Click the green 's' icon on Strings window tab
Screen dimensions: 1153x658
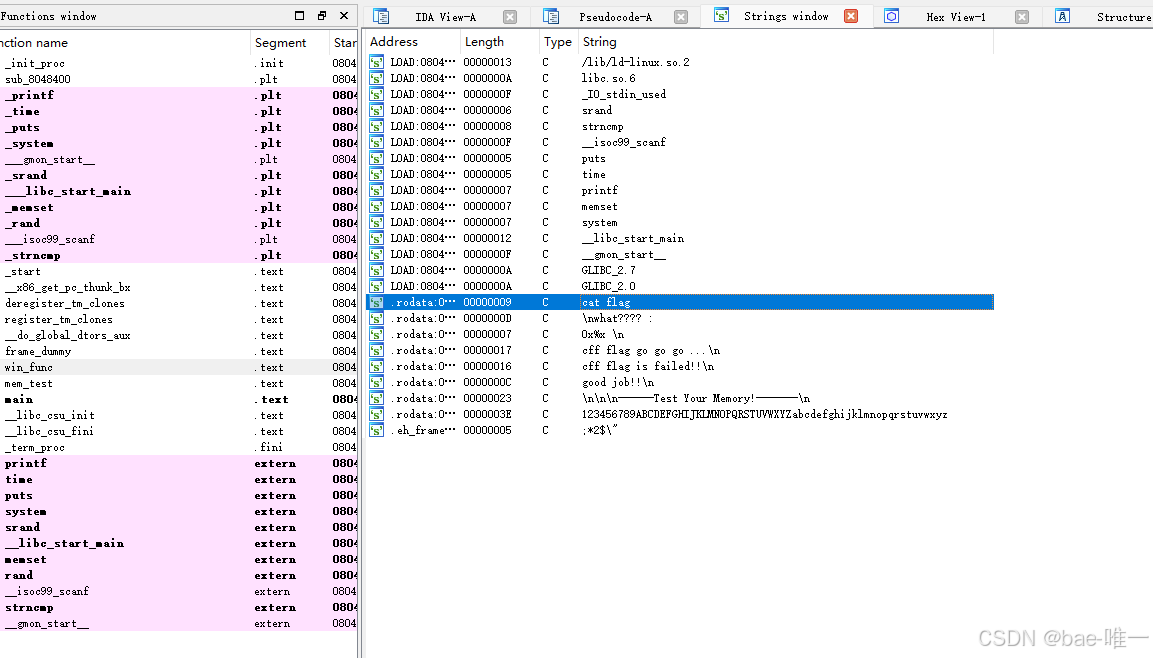pyautogui.click(x=721, y=15)
